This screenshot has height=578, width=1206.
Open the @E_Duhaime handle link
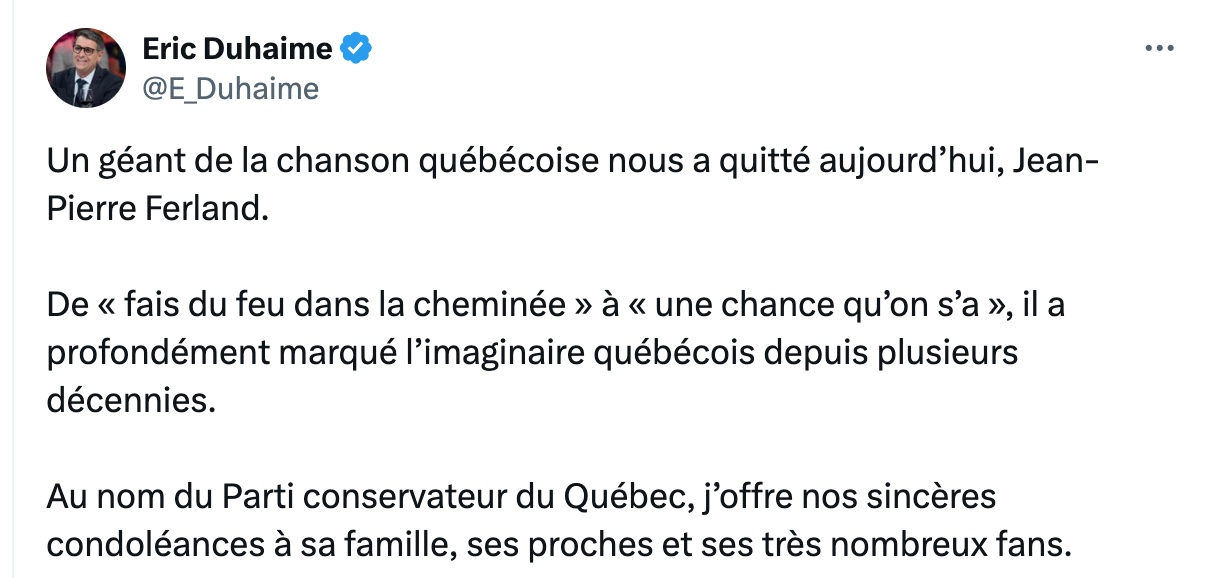click(x=230, y=89)
